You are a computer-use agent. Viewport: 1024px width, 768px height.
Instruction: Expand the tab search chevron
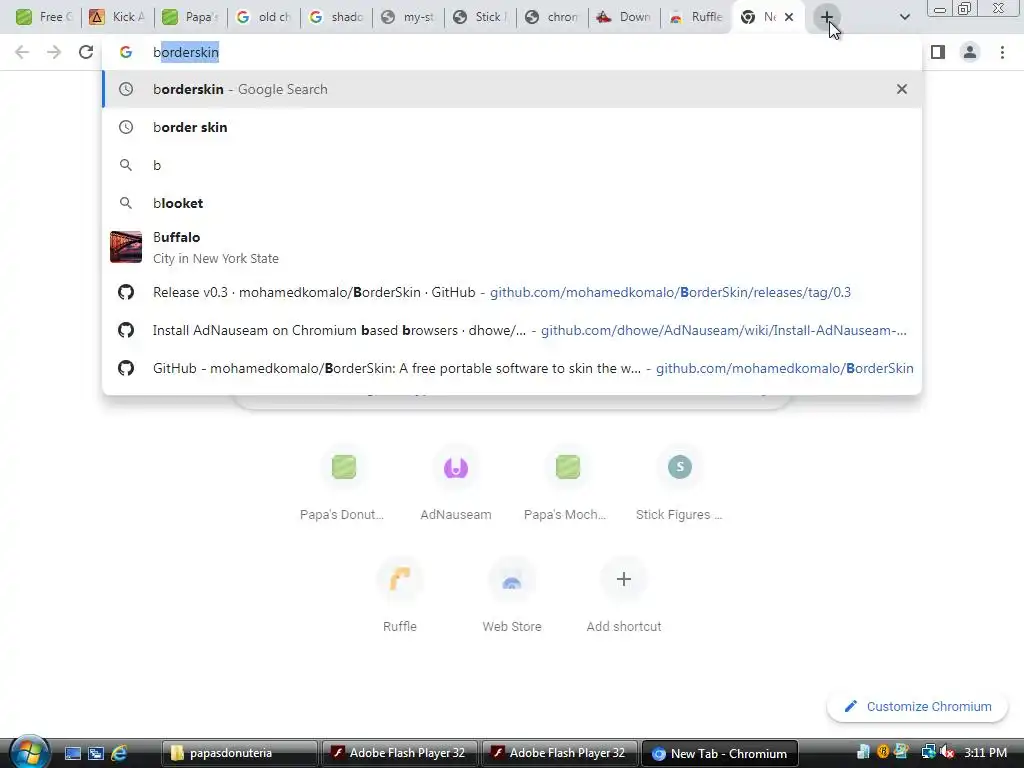[x=904, y=17]
